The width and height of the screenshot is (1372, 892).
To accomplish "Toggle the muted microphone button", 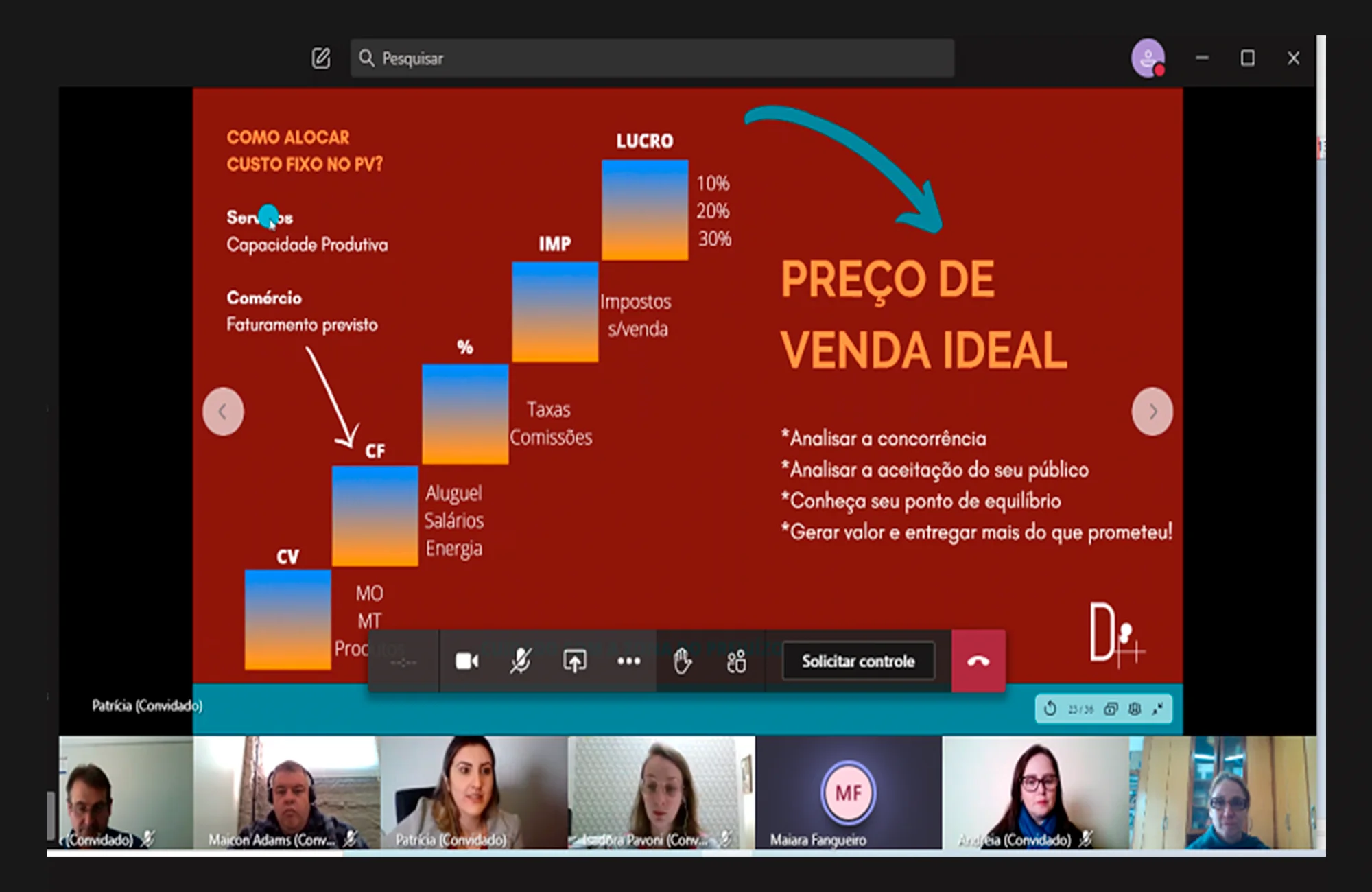I will click(x=521, y=661).
